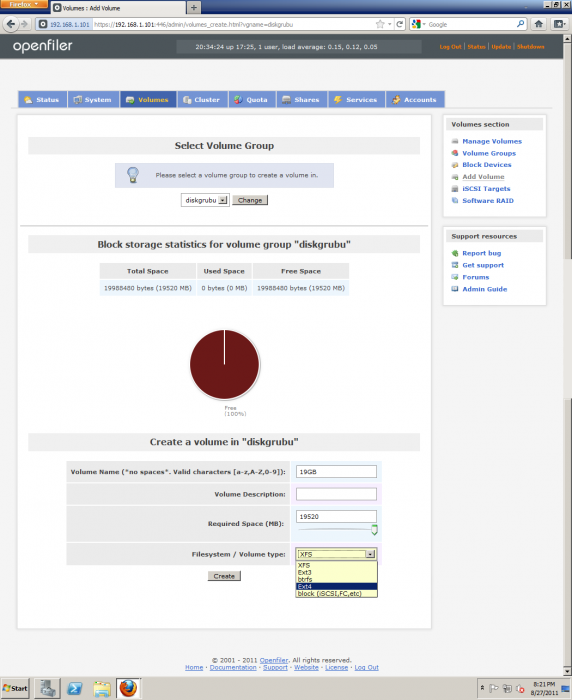The image size is (572, 700).
Task: Click the Documentation footer link
Action: 233,667
